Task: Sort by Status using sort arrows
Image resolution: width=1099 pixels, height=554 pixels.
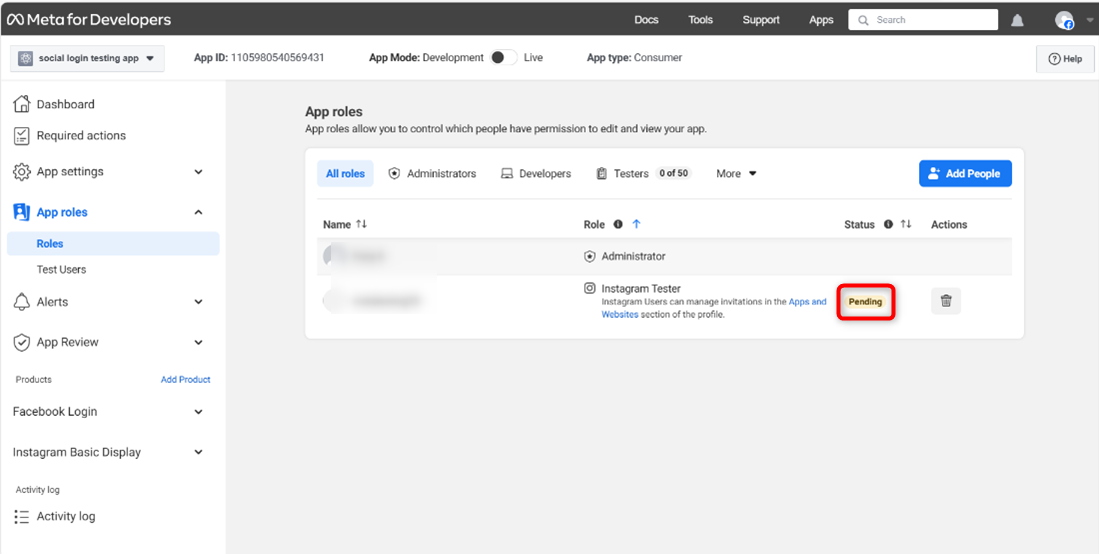Action: pos(906,224)
